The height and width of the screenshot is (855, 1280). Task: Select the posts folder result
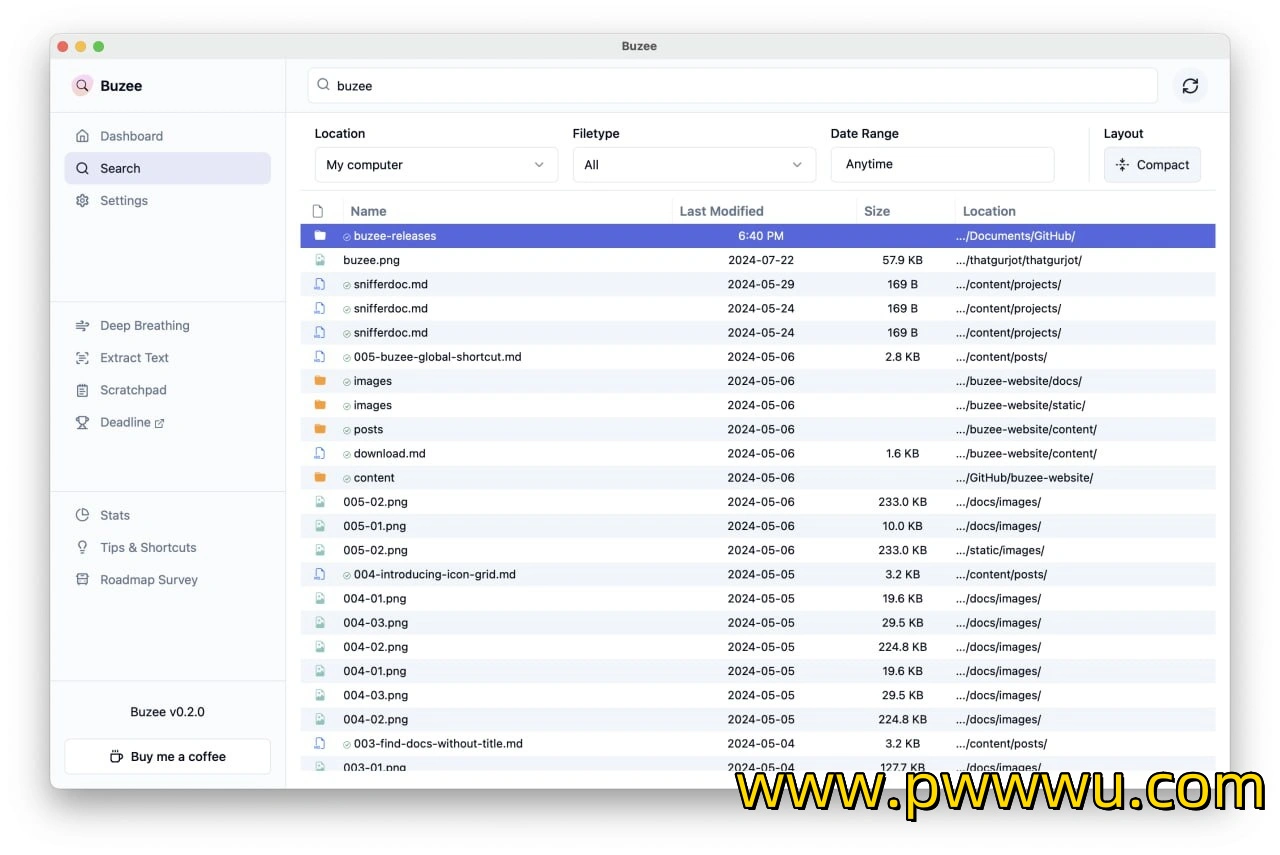point(758,429)
